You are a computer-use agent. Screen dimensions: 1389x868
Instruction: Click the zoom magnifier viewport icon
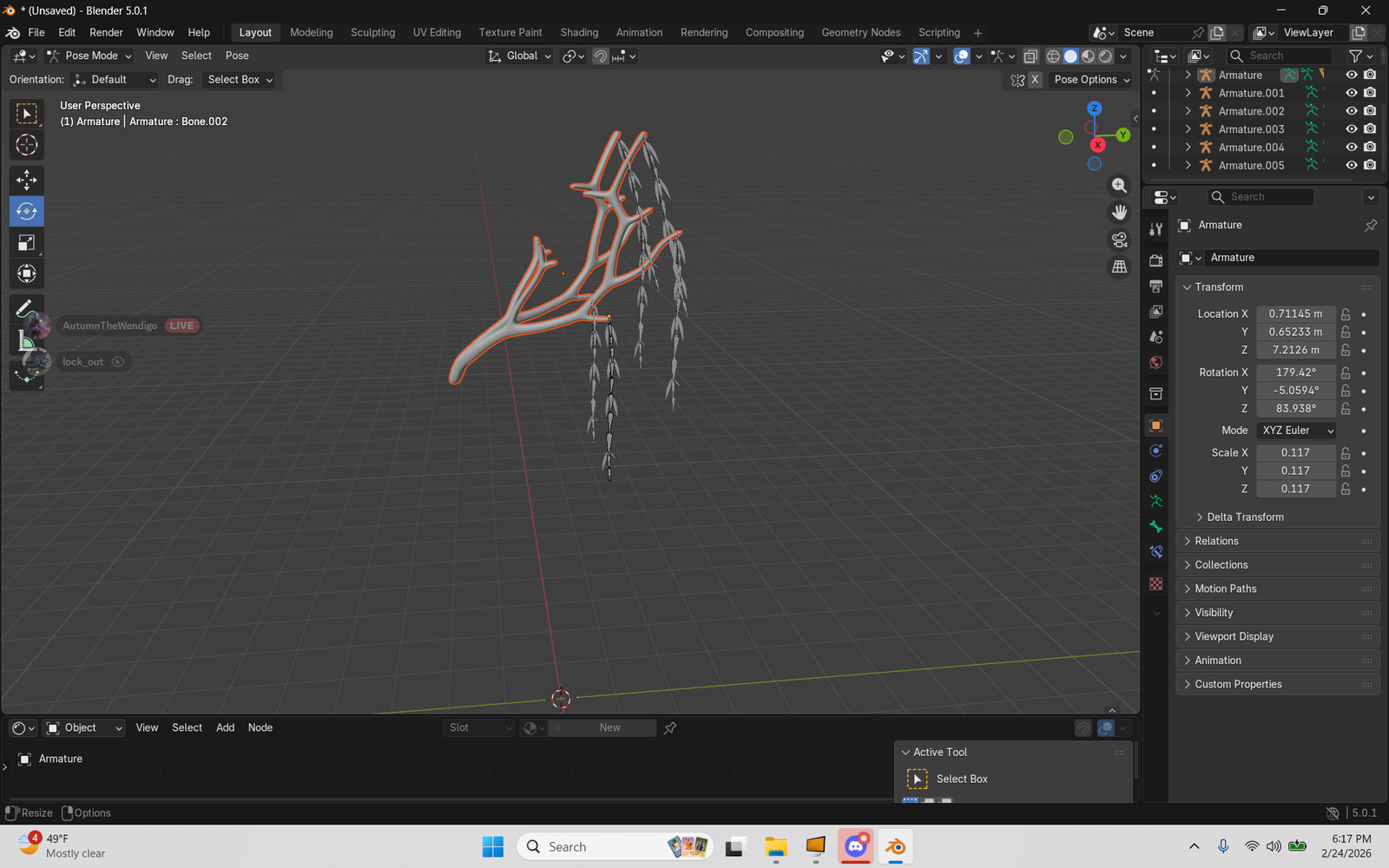click(x=1119, y=186)
